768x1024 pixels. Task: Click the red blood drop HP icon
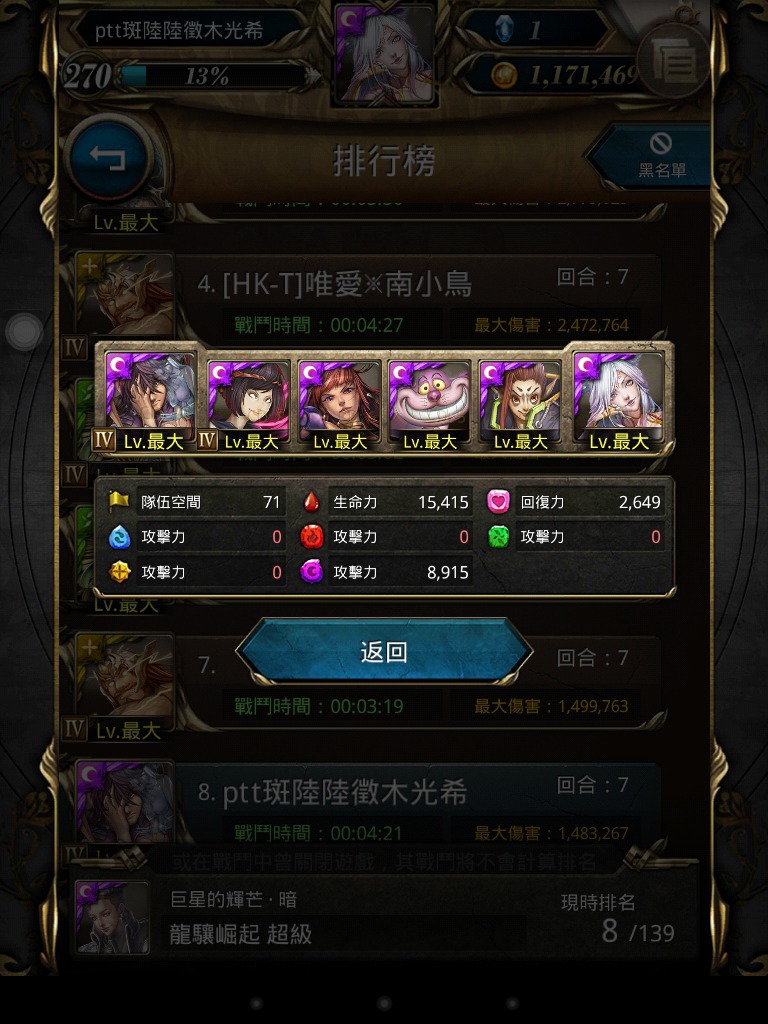(312, 502)
